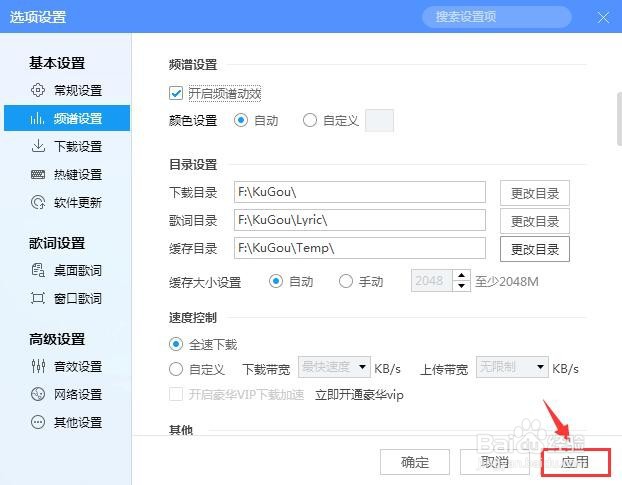
Task: Close the 选项设置 dialog
Action: pyautogui.click(x=603, y=17)
